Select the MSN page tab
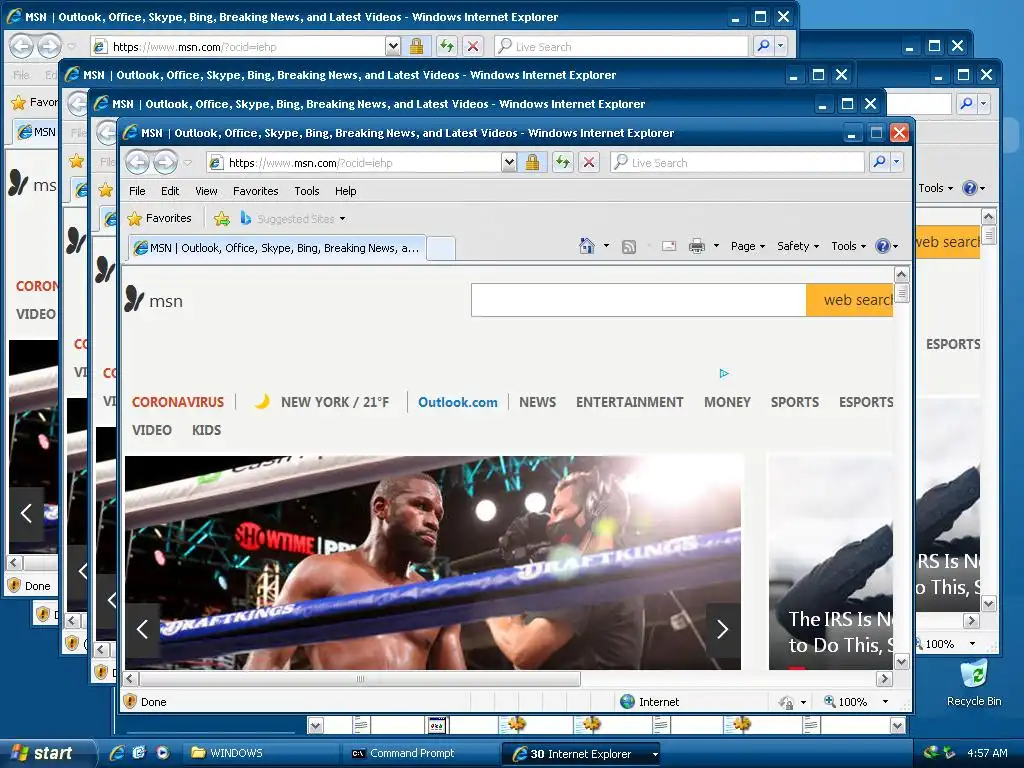Image resolution: width=1024 pixels, height=768 pixels. [x=278, y=248]
